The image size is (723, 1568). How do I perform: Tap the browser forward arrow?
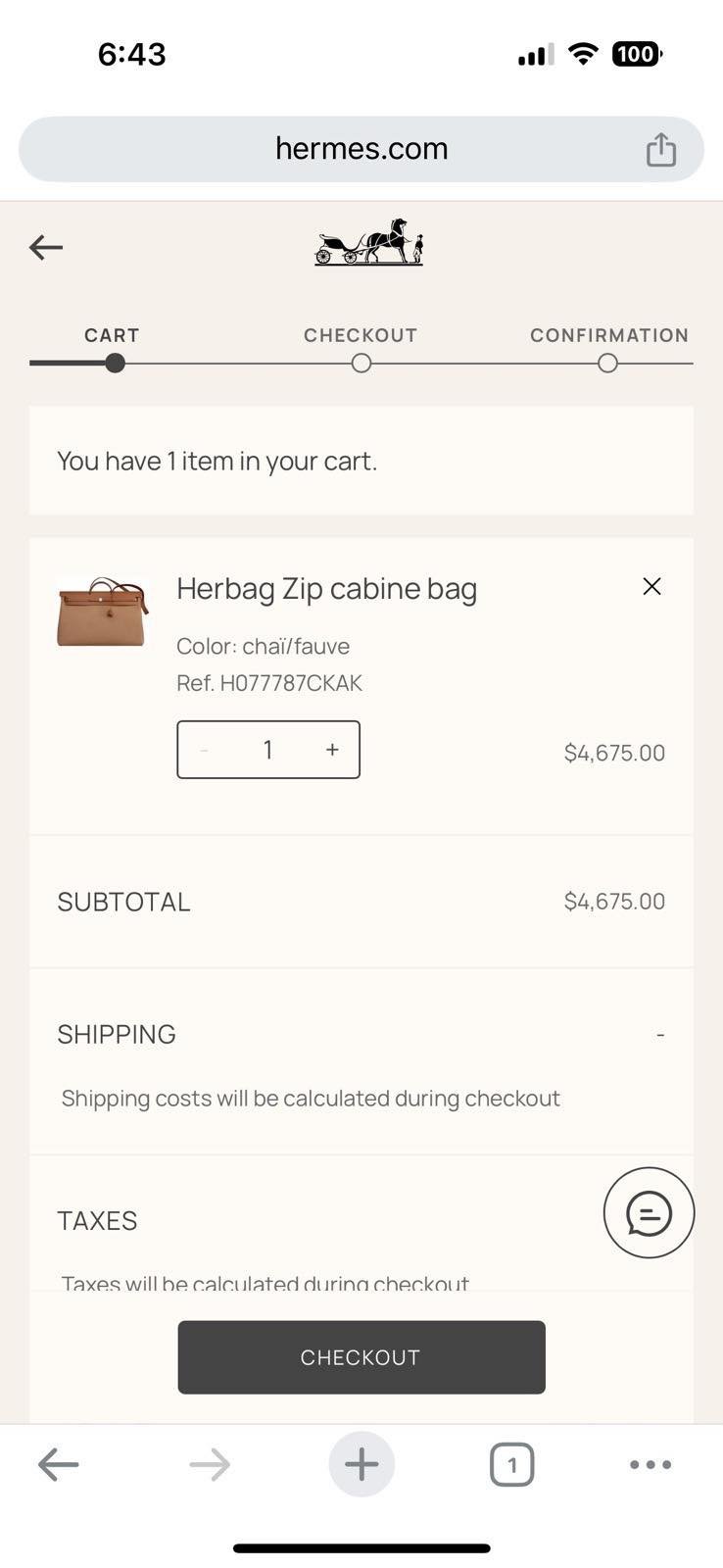pos(210,1465)
